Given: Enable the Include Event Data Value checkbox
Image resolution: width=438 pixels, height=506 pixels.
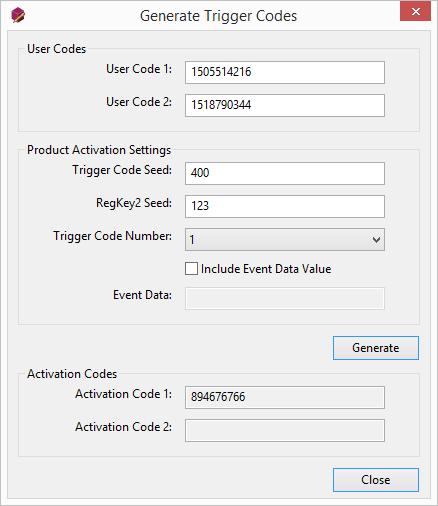Looking at the screenshot, I should coord(191,269).
